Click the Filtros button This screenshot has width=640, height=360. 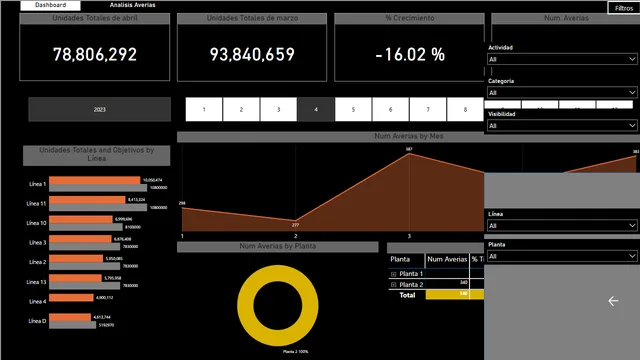click(x=624, y=8)
